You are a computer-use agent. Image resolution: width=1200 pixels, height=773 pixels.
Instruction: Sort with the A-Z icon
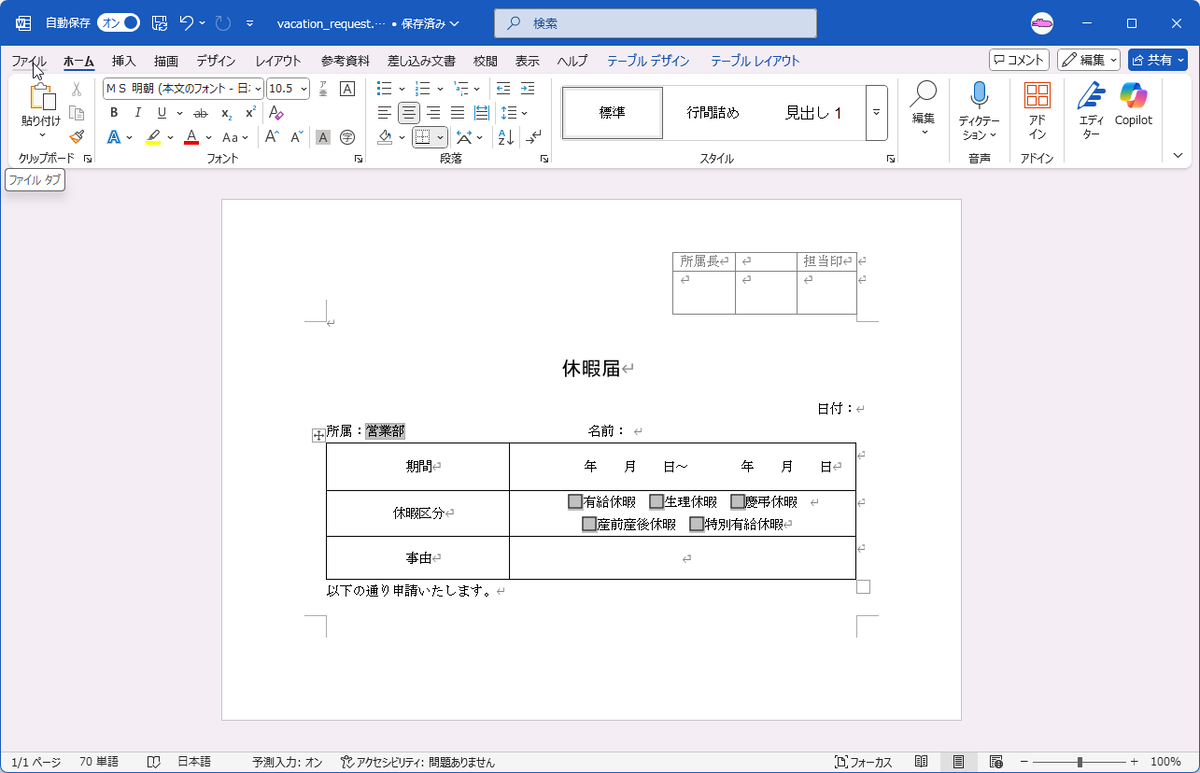505,137
